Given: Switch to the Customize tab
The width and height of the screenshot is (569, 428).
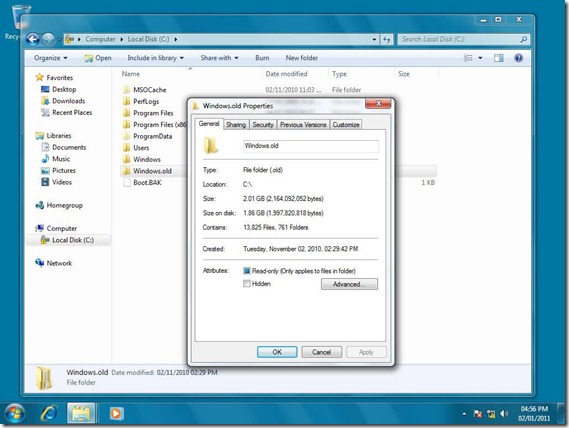Looking at the screenshot, I should [346, 125].
